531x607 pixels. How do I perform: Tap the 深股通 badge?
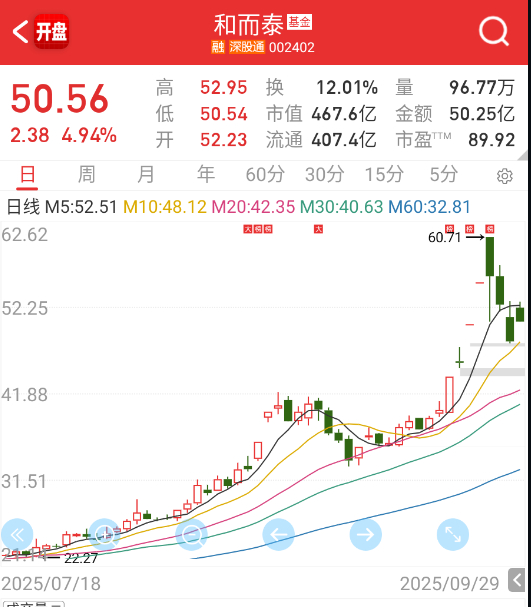[x=247, y=47]
